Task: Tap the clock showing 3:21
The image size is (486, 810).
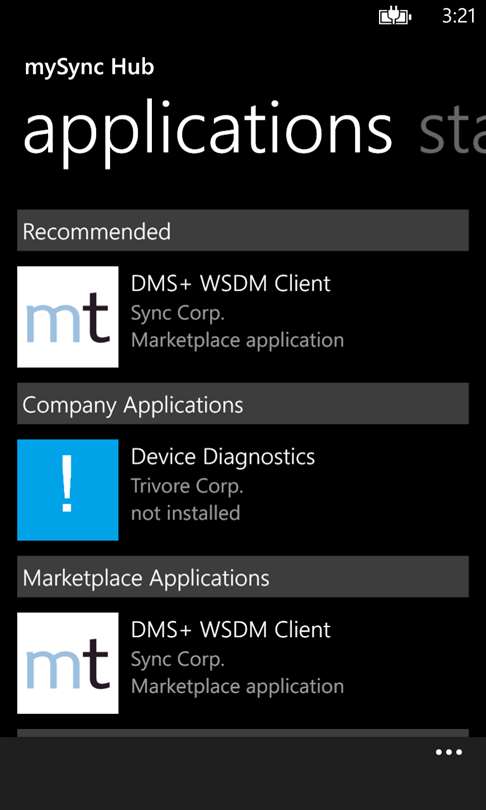Action: click(x=458, y=16)
